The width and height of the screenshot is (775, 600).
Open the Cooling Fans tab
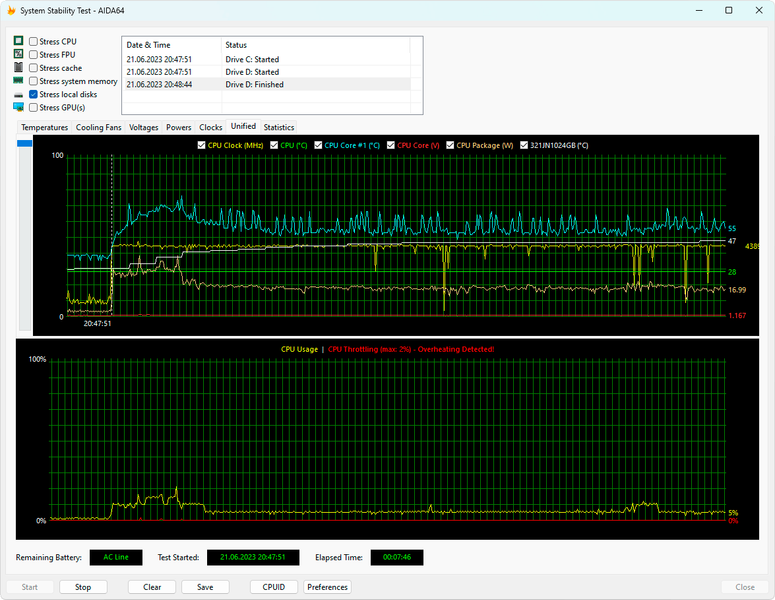pyautogui.click(x=98, y=127)
